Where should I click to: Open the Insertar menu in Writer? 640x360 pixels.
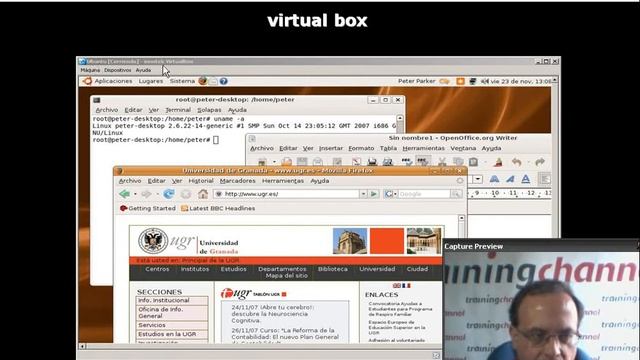click(x=331, y=148)
